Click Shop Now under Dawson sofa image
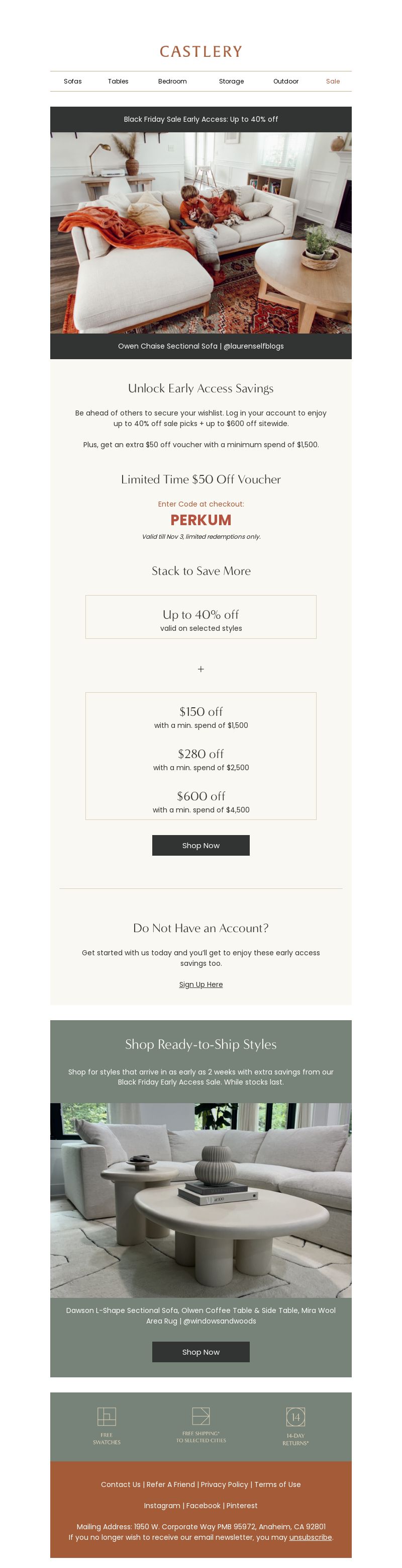 click(200, 1351)
